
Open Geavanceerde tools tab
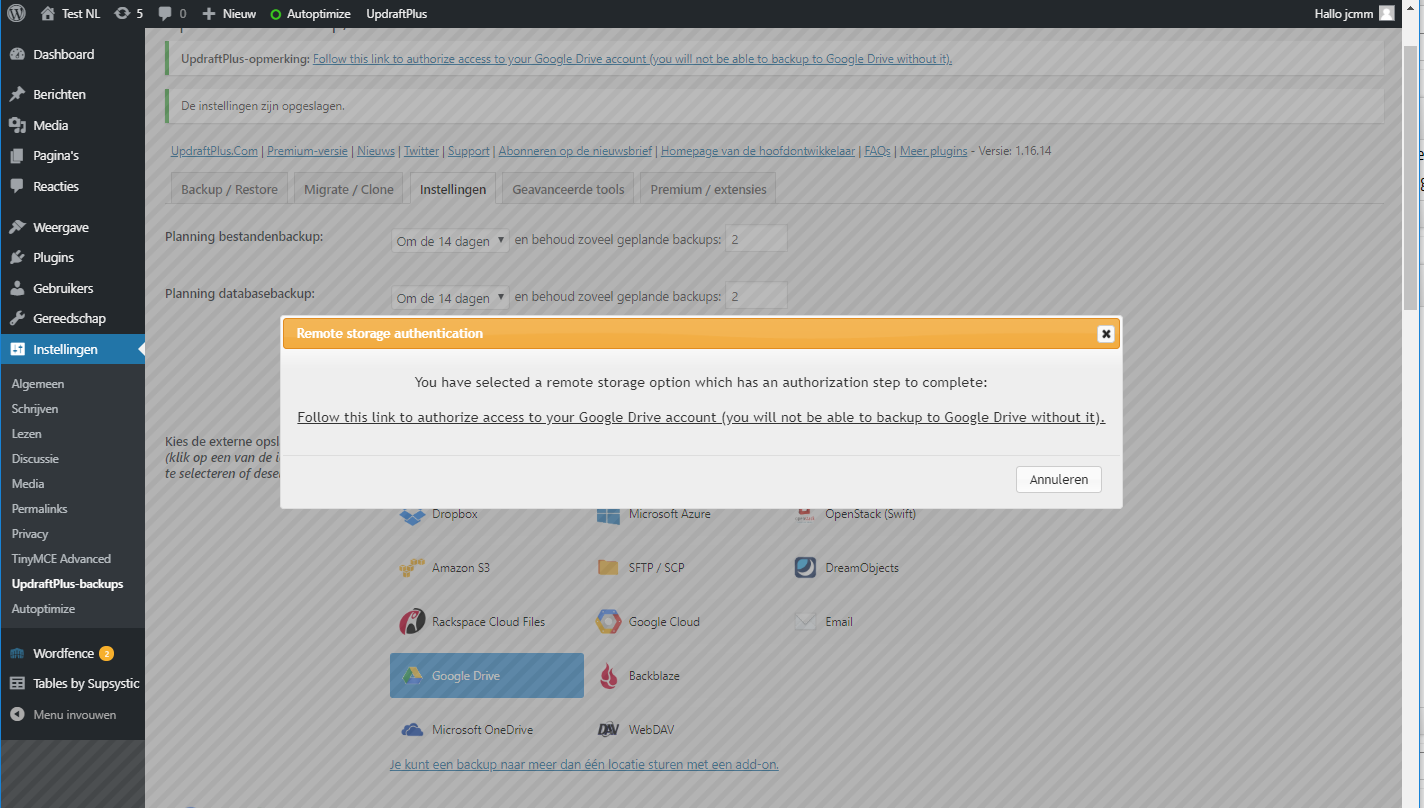(568, 189)
